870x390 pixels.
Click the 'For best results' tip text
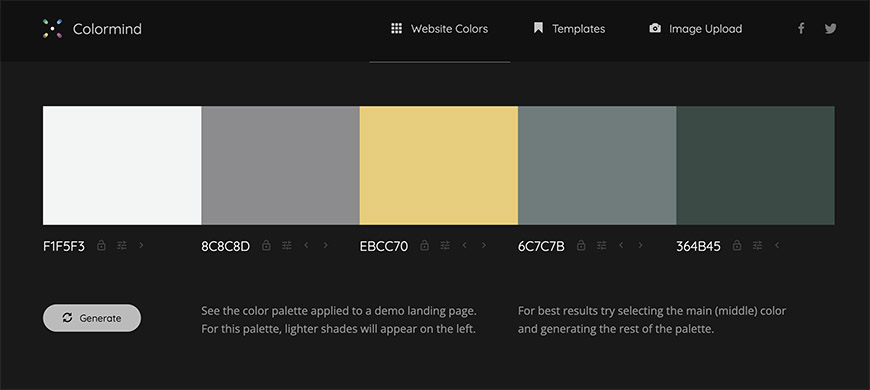point(652,320)
